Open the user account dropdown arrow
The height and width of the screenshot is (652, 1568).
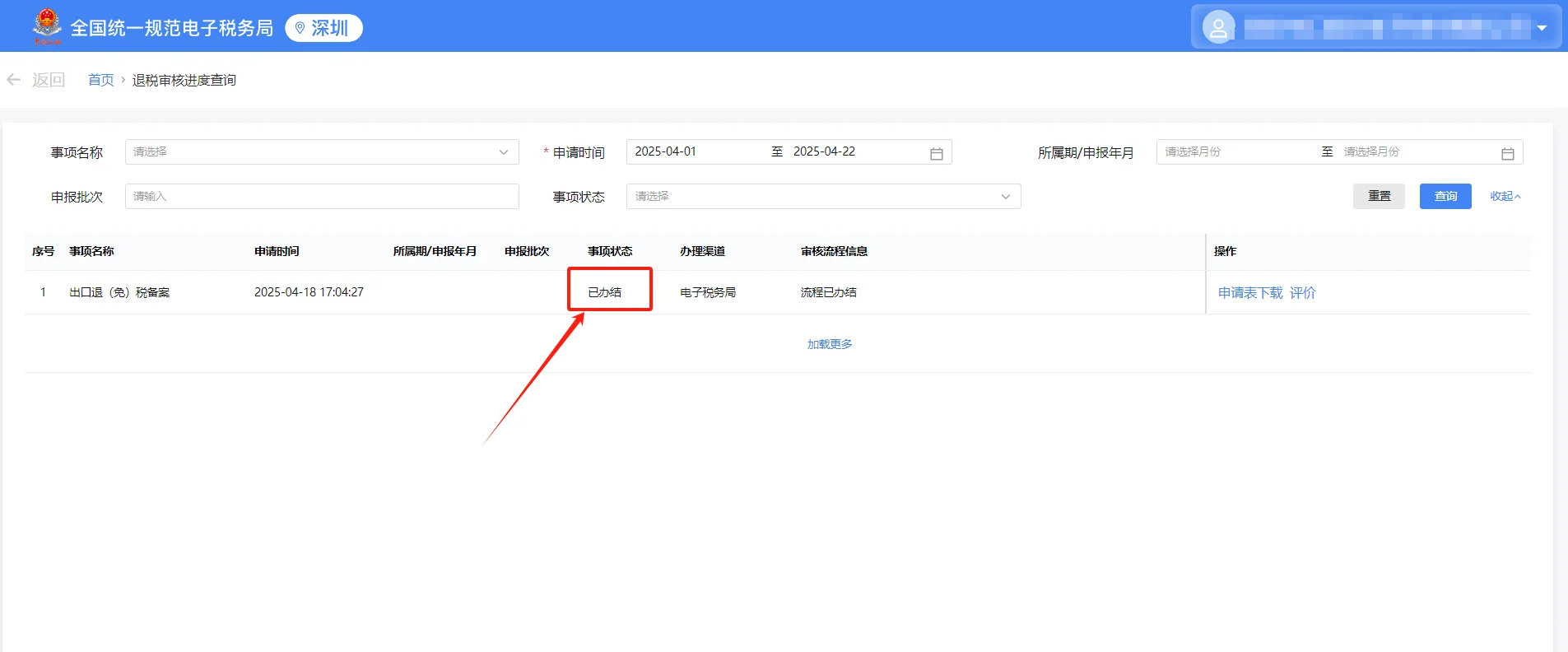(1542, 28)
